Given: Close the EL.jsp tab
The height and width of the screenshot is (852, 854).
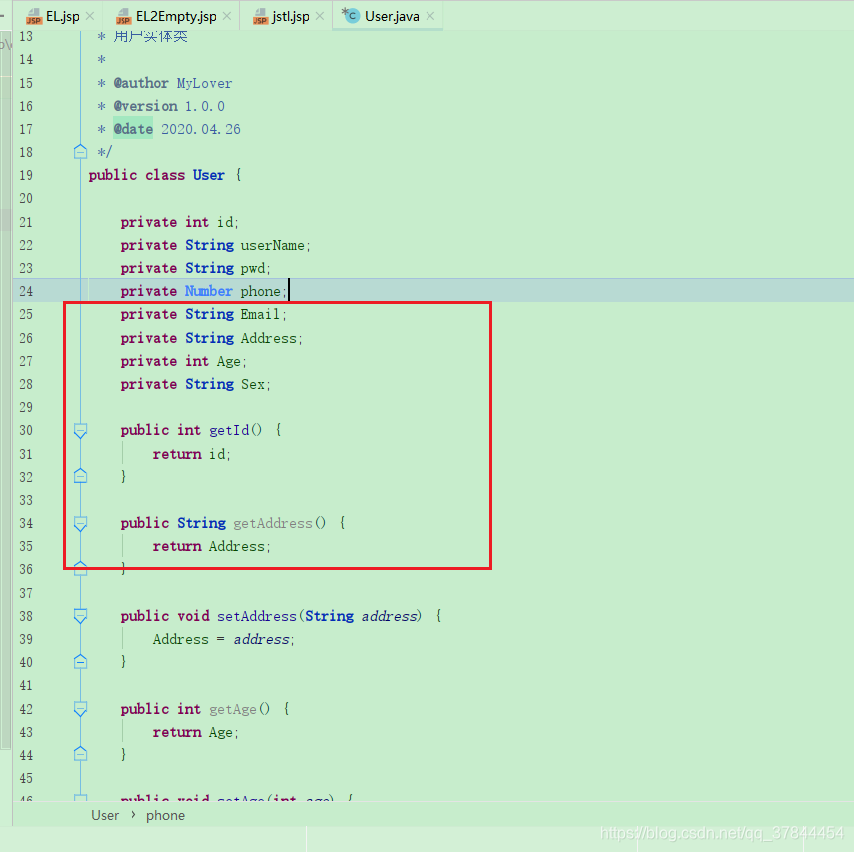Looking at the screenshot, I should pyautogui.click(x=90, y=16).
